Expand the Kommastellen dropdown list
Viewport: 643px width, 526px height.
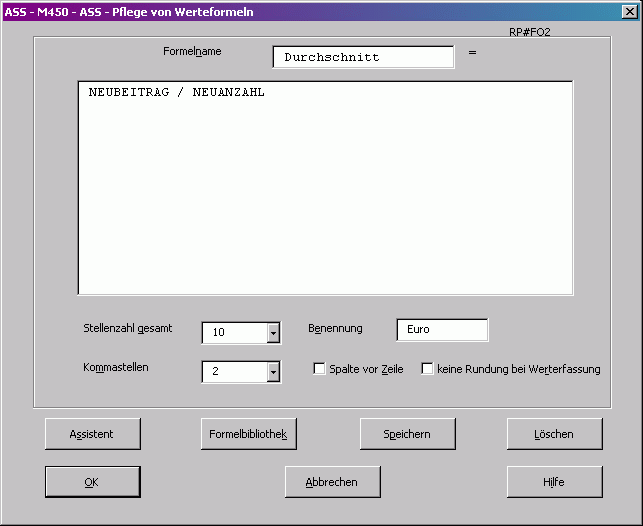273,372
